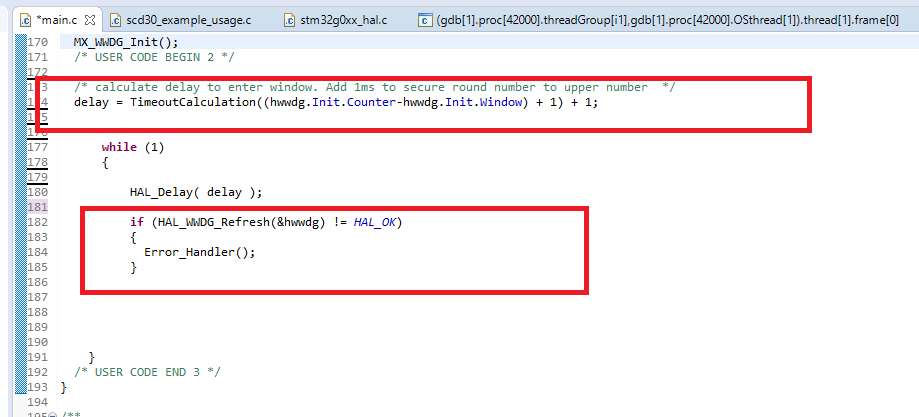Image resolution: width=919 pixels, height=417 pixels.
Task: Click line number 170 in the gutter
Action: tap(38, 42)
